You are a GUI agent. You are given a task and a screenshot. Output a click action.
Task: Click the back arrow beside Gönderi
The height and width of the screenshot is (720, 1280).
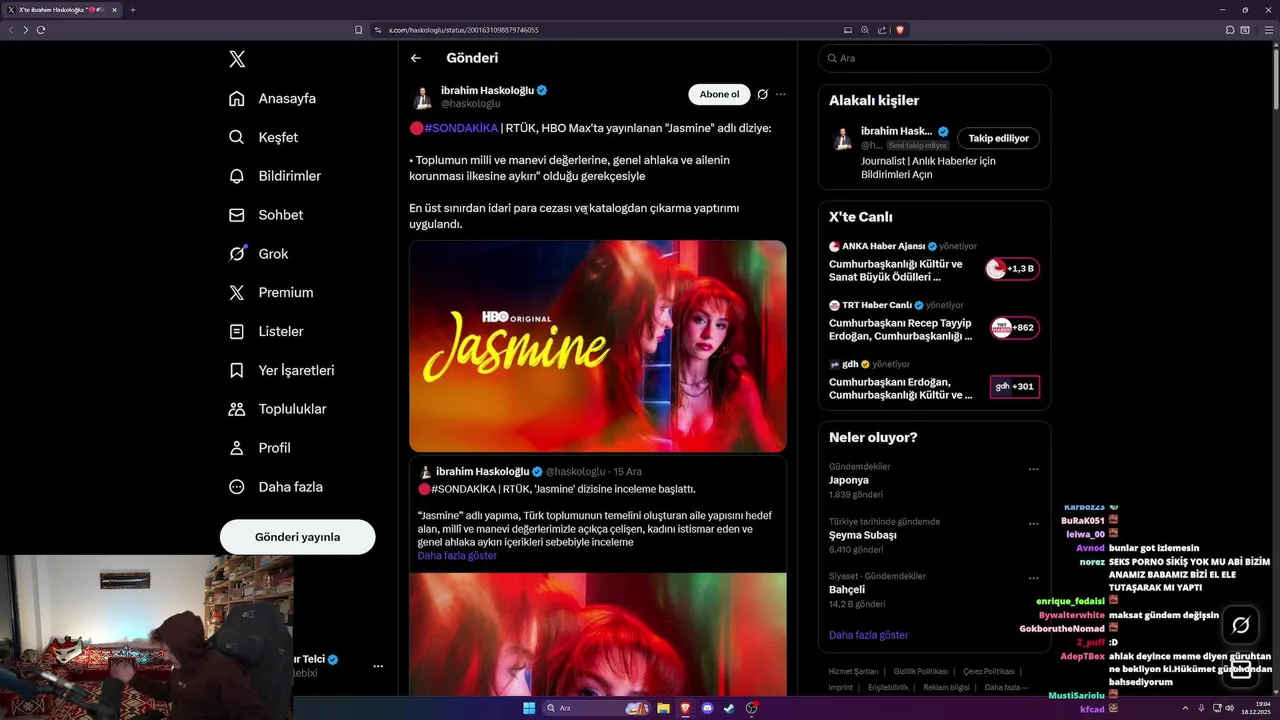tap(416, 58)
